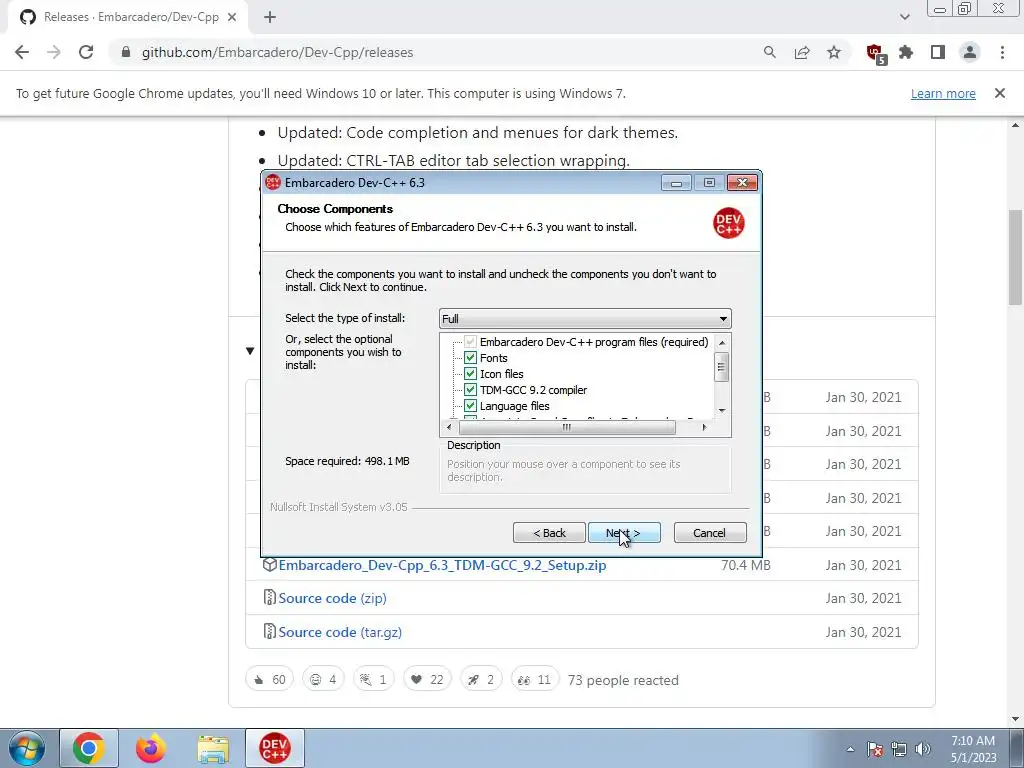Viewport: 1024px width, 768px height.
Task: Click the Learn more link
Action: [943, 93]
